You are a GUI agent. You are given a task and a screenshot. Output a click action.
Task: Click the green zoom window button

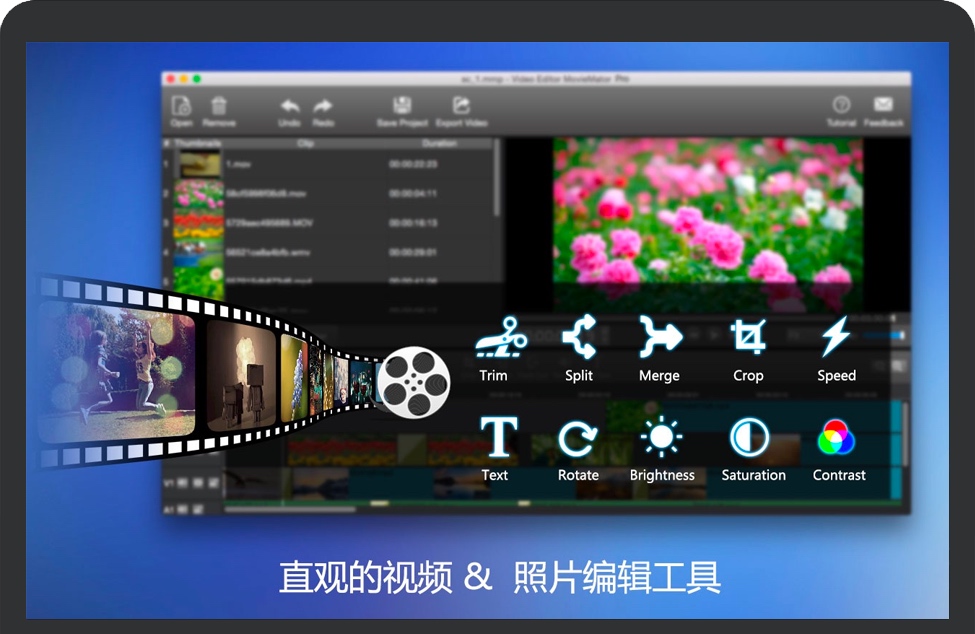pyautogui.click(x=195, y=77)
